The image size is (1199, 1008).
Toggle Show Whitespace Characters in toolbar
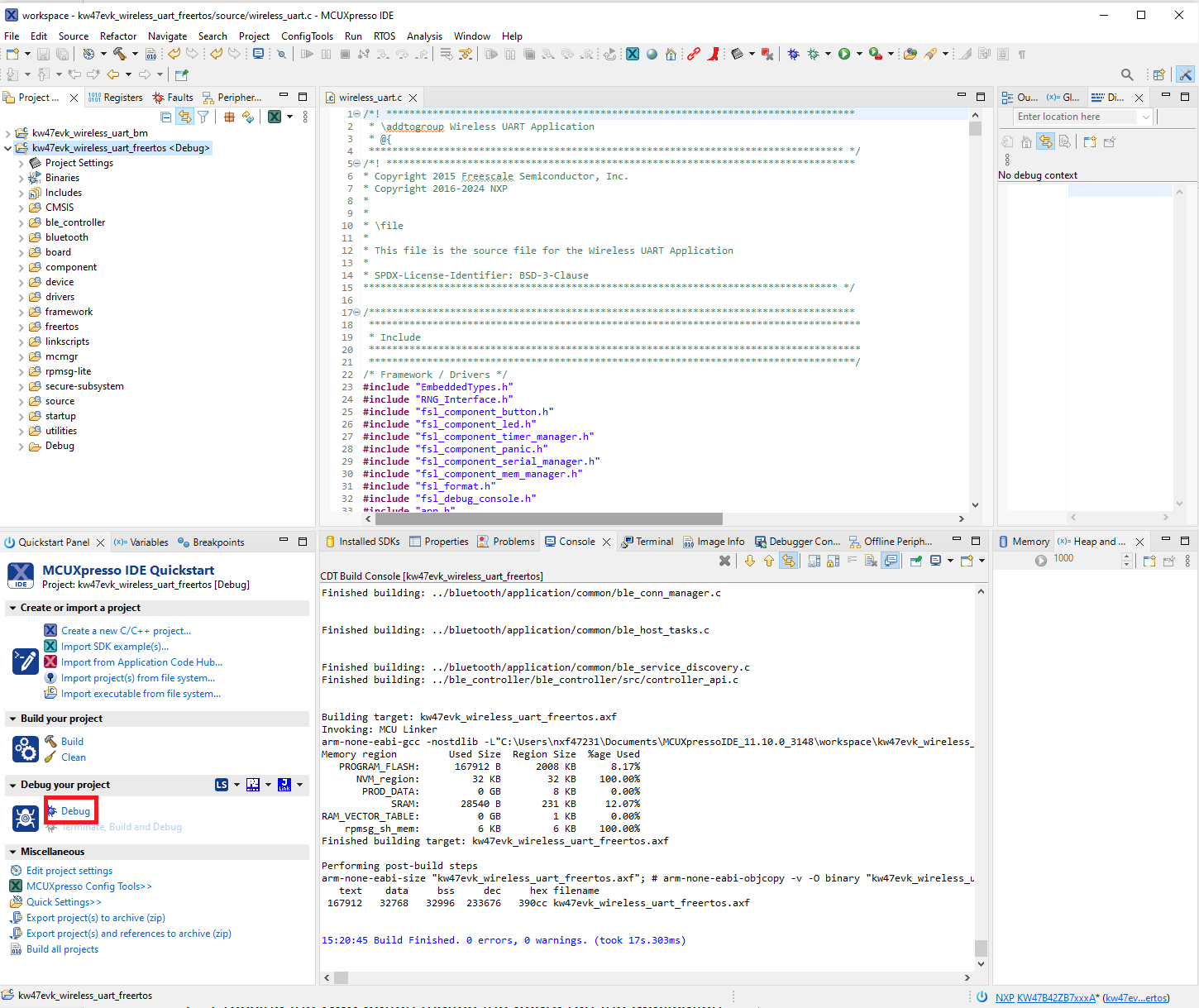pyautogui.click(x=1023, y=55)
